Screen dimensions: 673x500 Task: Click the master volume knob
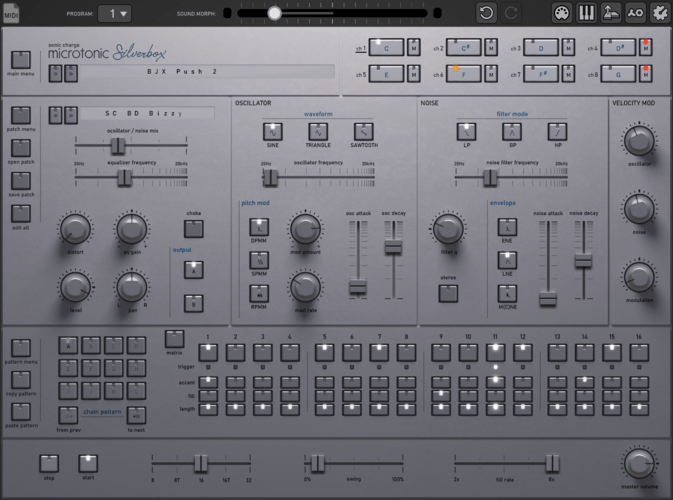(639, 464)
